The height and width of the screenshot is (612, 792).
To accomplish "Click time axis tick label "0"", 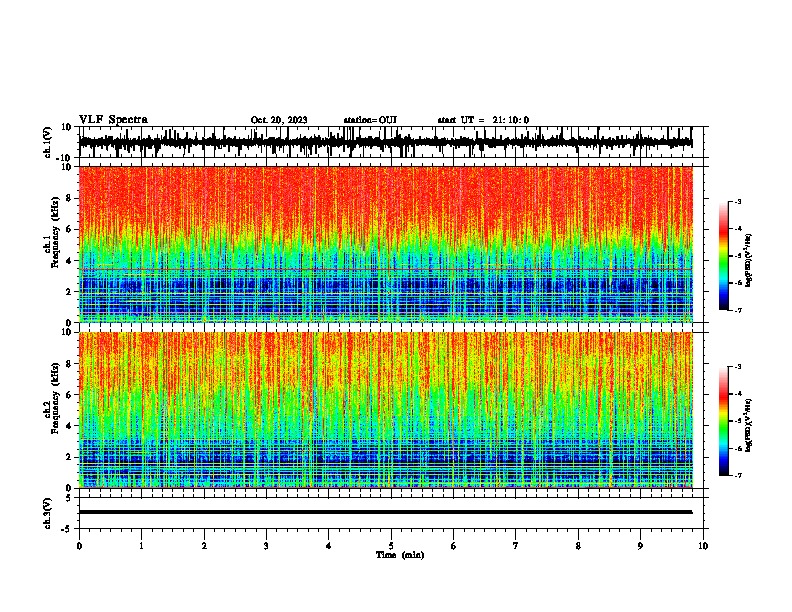I will (79, 546).
